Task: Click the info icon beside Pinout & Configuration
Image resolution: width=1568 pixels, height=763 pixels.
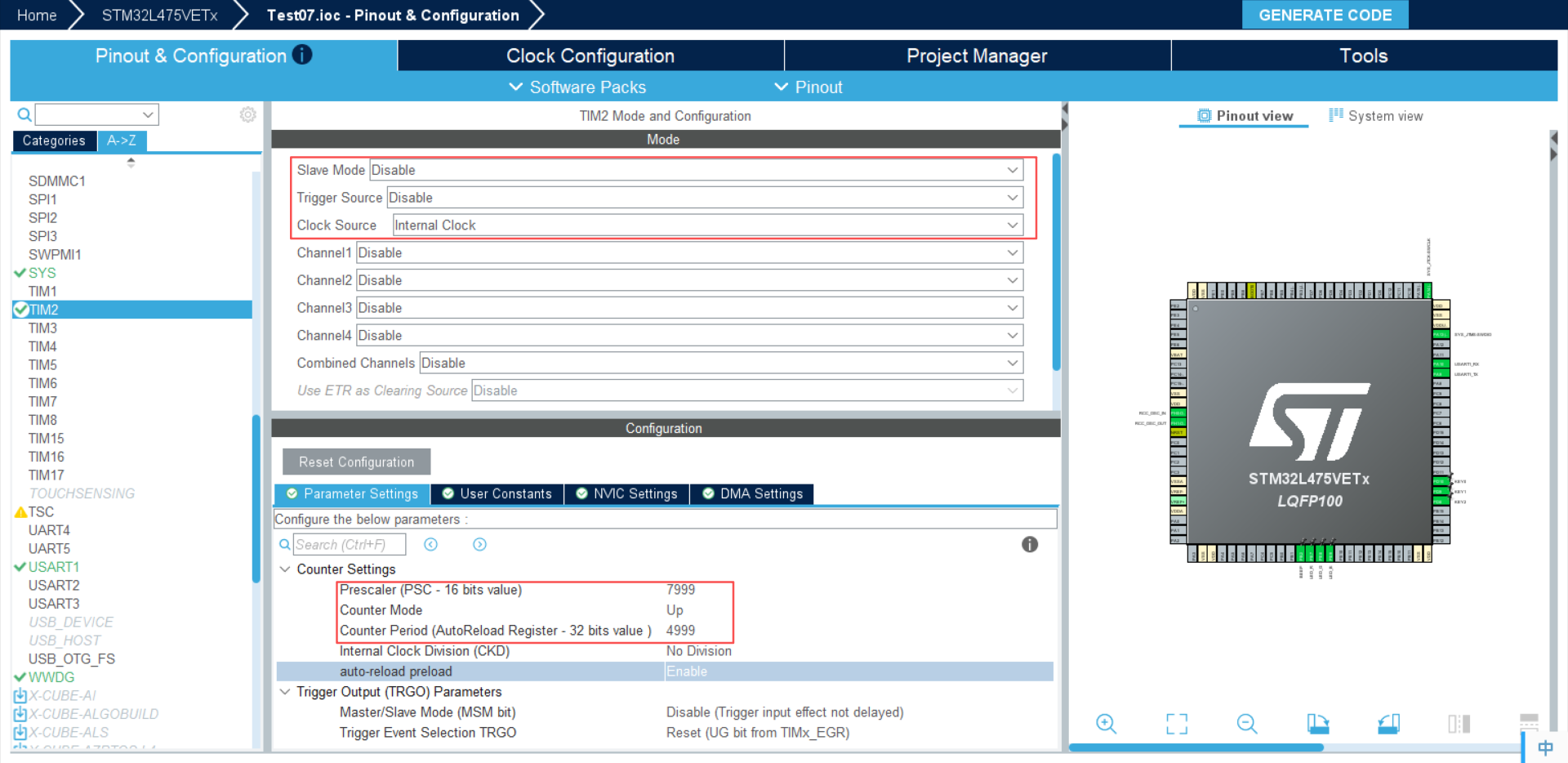Action: [x=302, y=55]
